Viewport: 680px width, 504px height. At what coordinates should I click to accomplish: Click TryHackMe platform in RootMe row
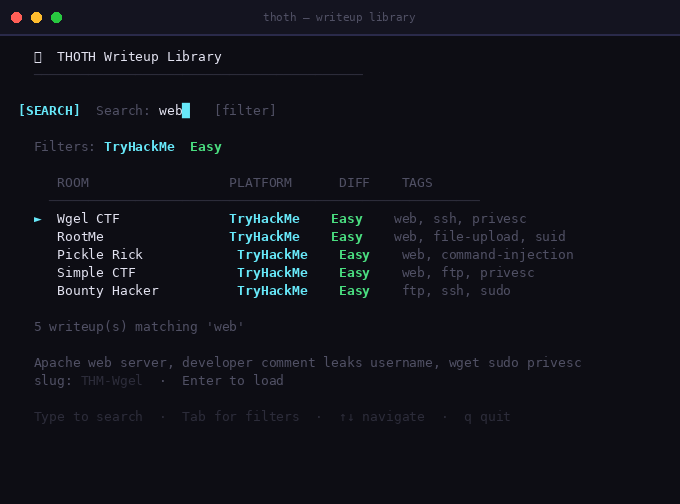pyautogui.click(x=264, y=237)
